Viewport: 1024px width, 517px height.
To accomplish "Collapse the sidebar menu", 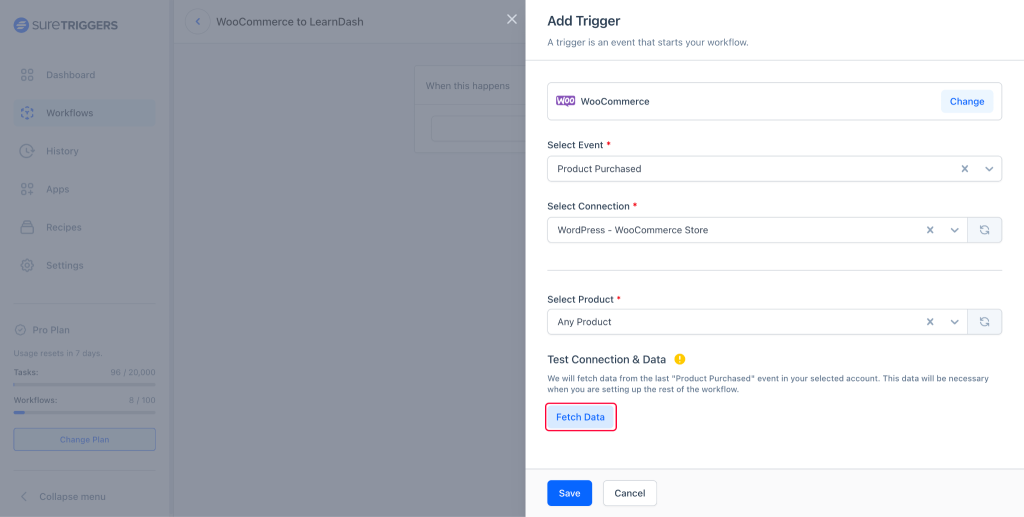I will 72,497.
